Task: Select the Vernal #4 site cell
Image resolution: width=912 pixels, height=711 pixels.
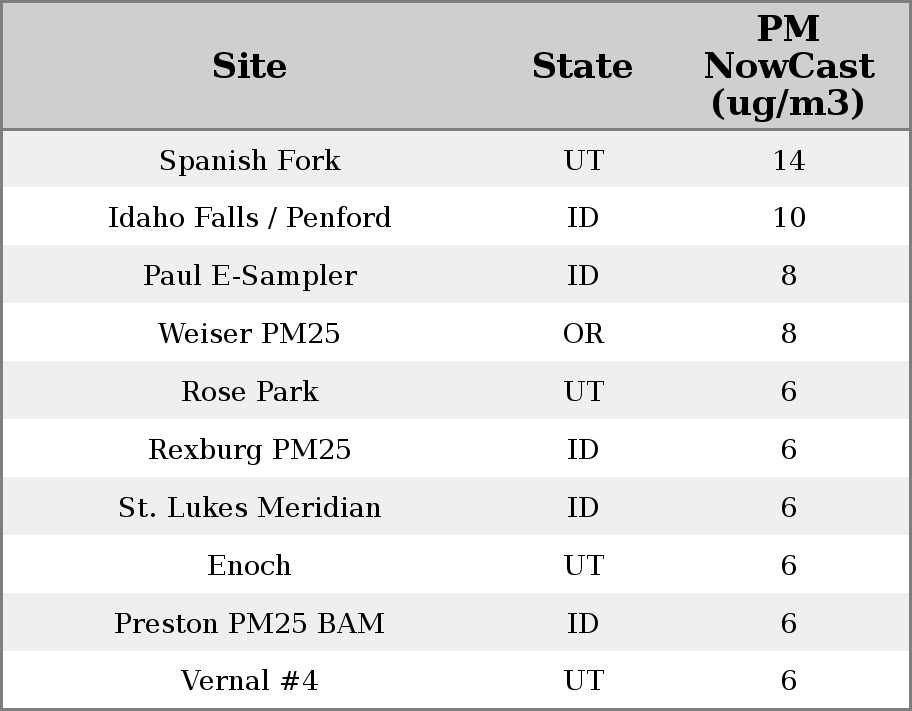Action: (x=249, y=681)
